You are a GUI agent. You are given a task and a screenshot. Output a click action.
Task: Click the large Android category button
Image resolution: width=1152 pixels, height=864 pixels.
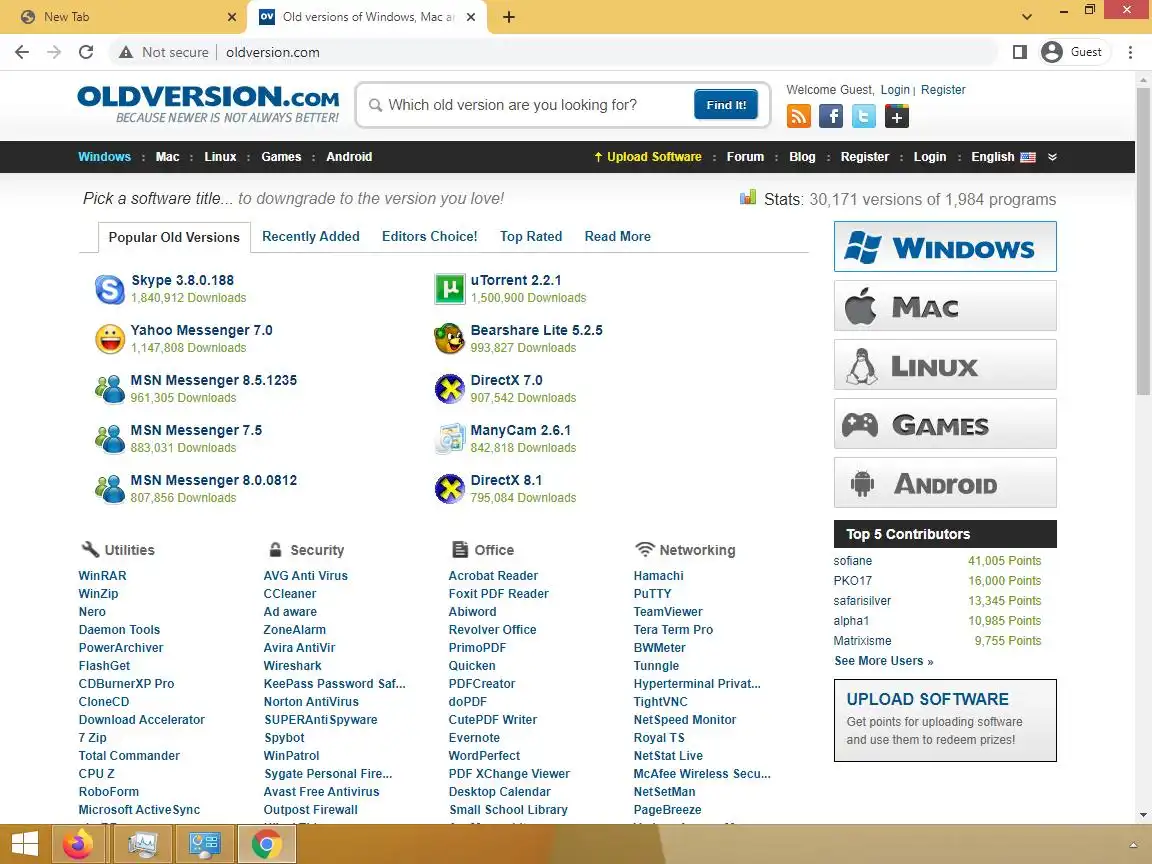(x=945, y=483)
